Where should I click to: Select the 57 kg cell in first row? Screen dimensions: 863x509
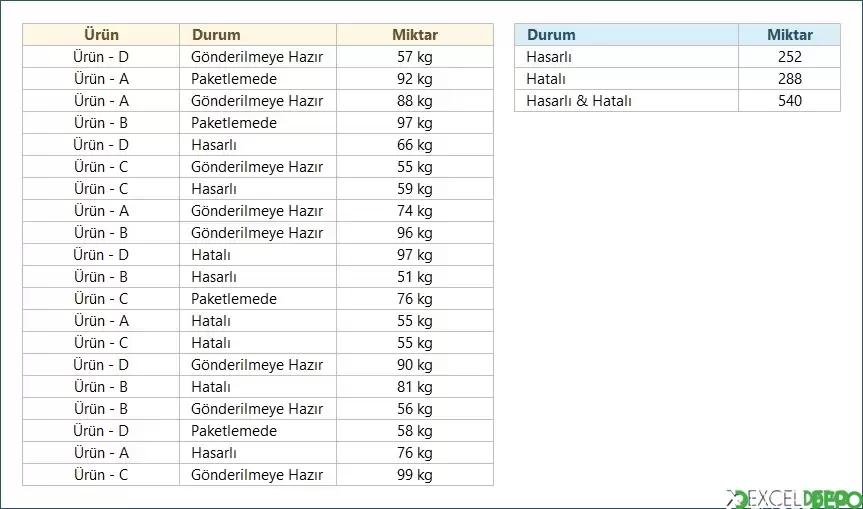(415, 57)
